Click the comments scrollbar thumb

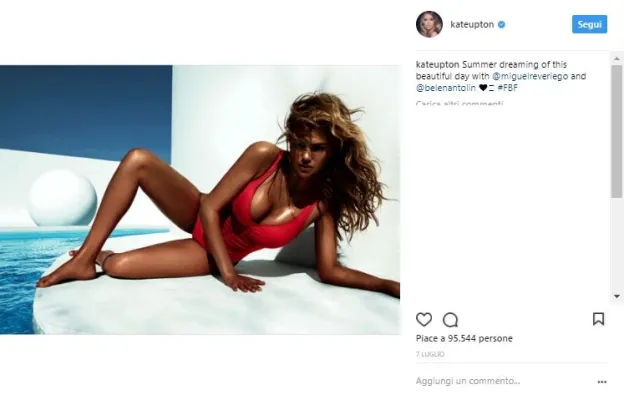[x=617, y=131]
